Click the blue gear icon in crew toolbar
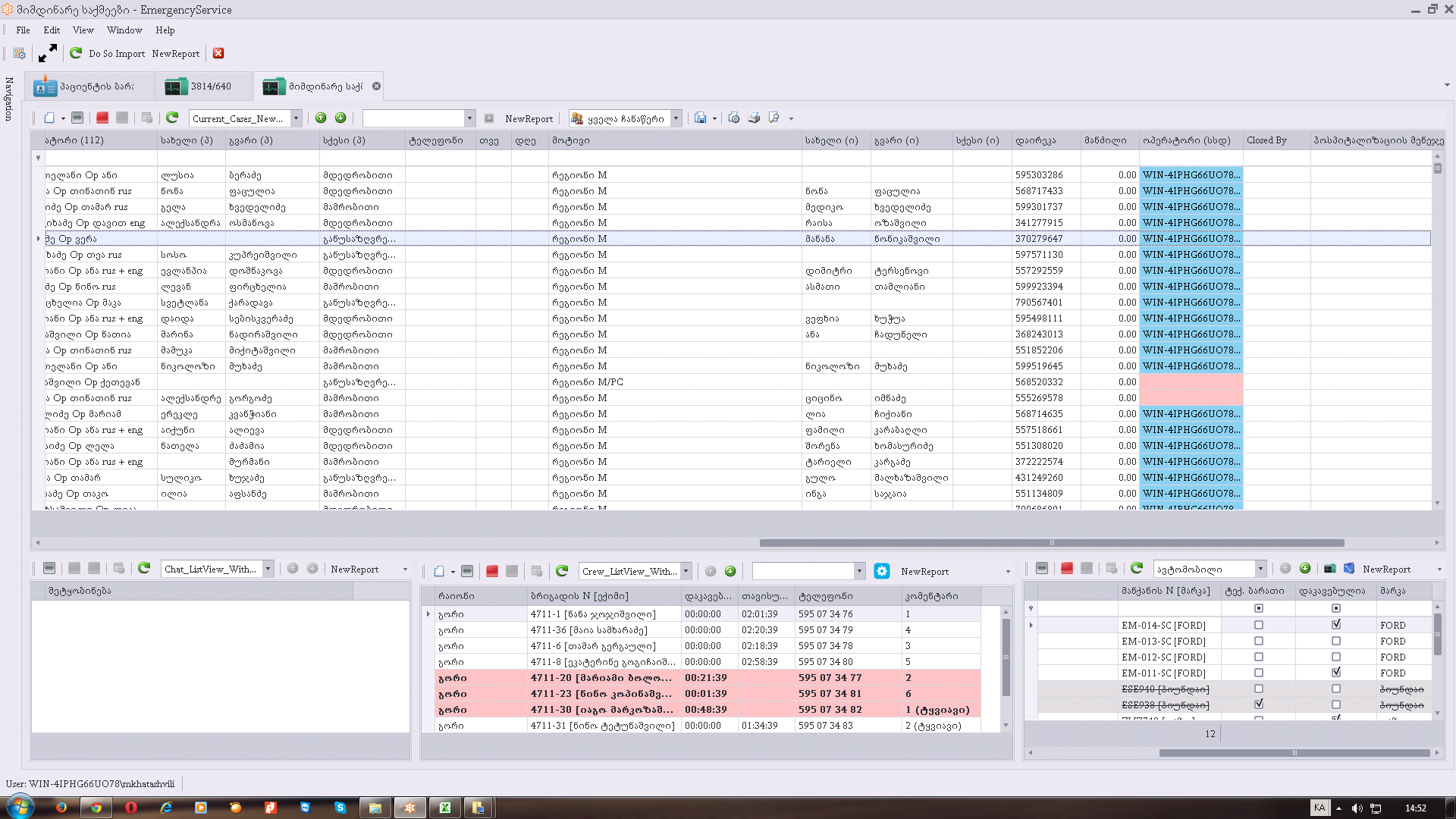 [881, 572]
